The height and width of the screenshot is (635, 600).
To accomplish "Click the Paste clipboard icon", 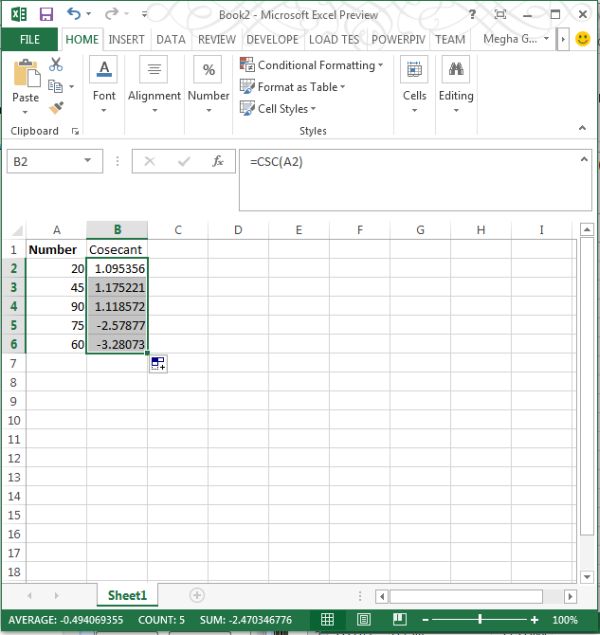I will pos(27,73).
